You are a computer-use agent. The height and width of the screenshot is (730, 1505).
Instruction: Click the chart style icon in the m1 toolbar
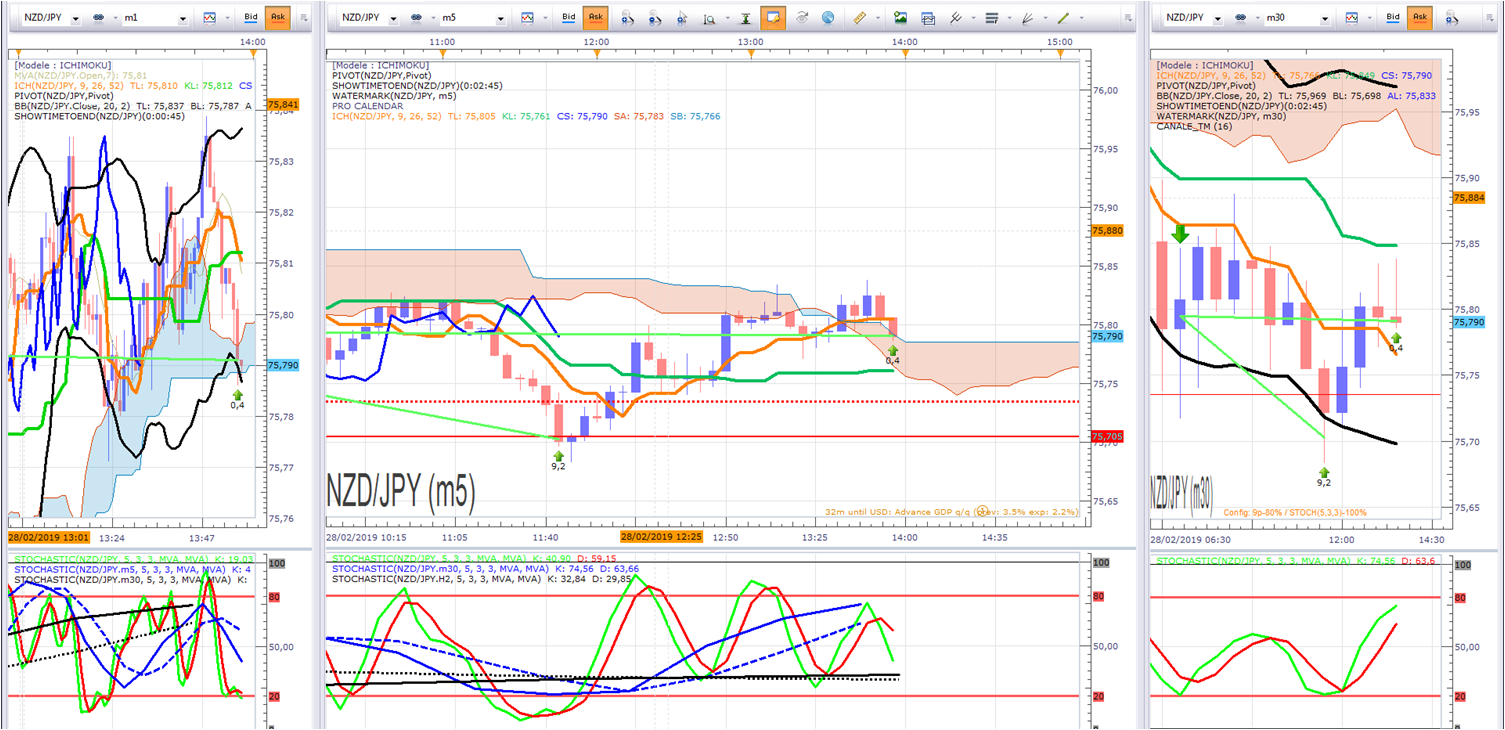pyautogui.click(x=212, y=18)
